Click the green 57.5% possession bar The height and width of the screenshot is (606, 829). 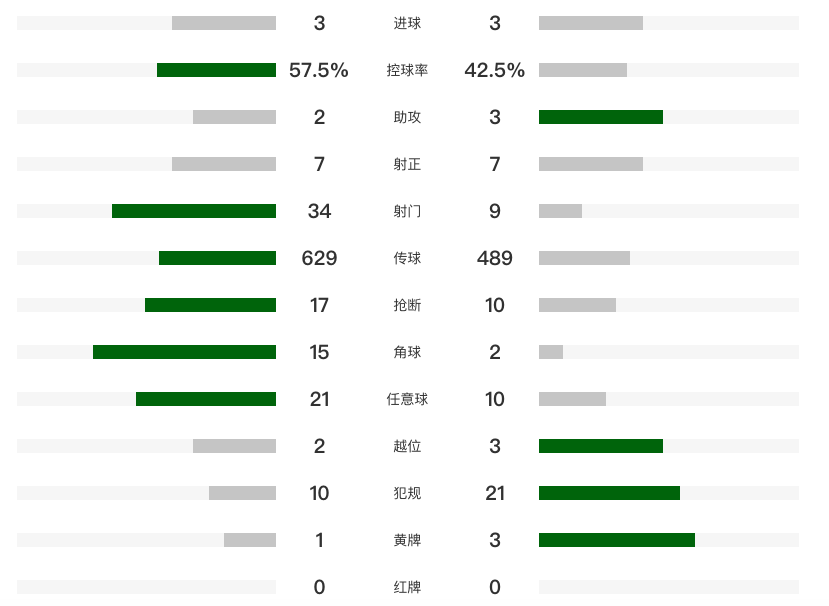click(x=216, y=70)
